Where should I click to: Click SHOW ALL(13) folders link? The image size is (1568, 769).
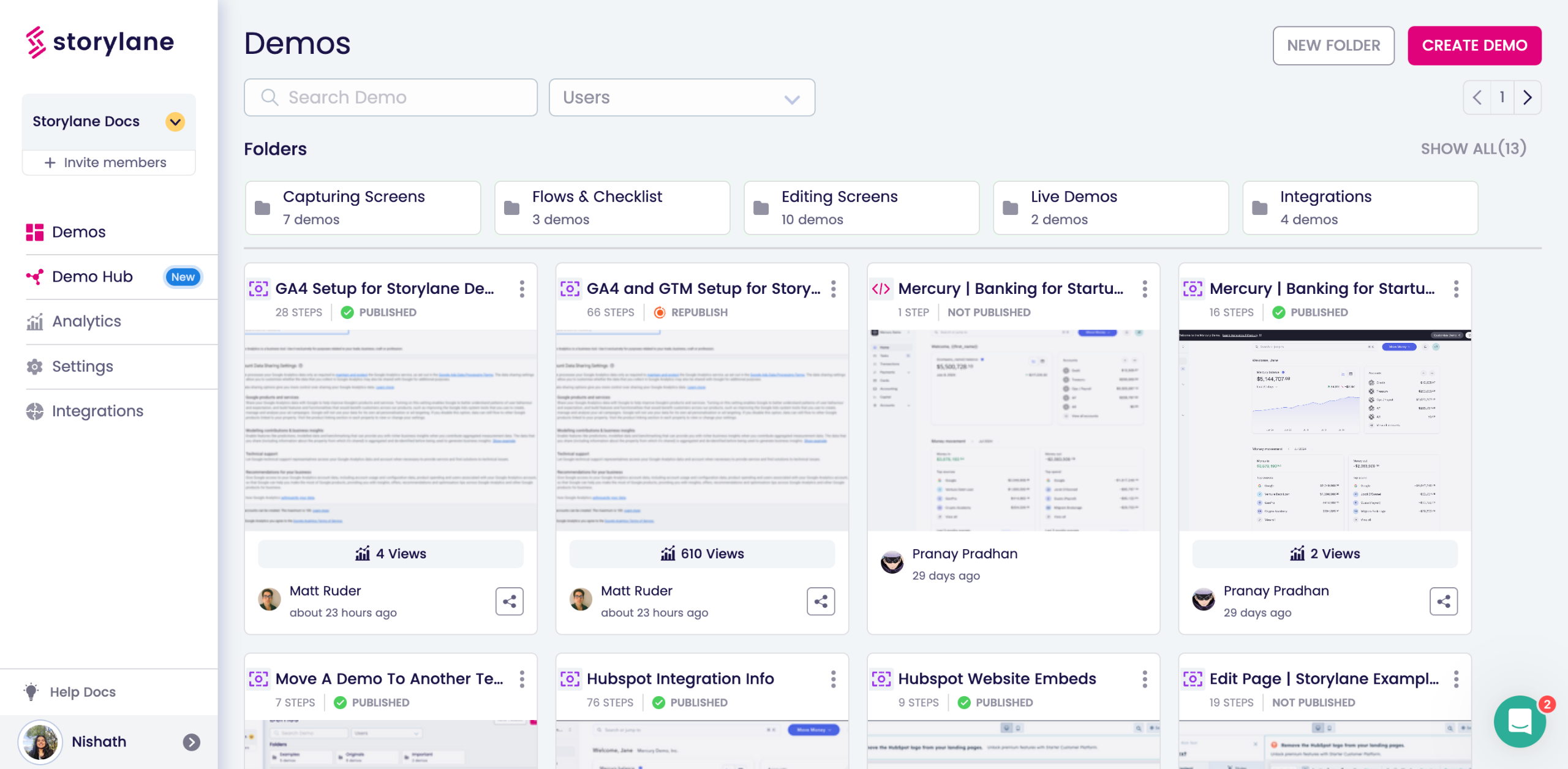click(1473, 149)
